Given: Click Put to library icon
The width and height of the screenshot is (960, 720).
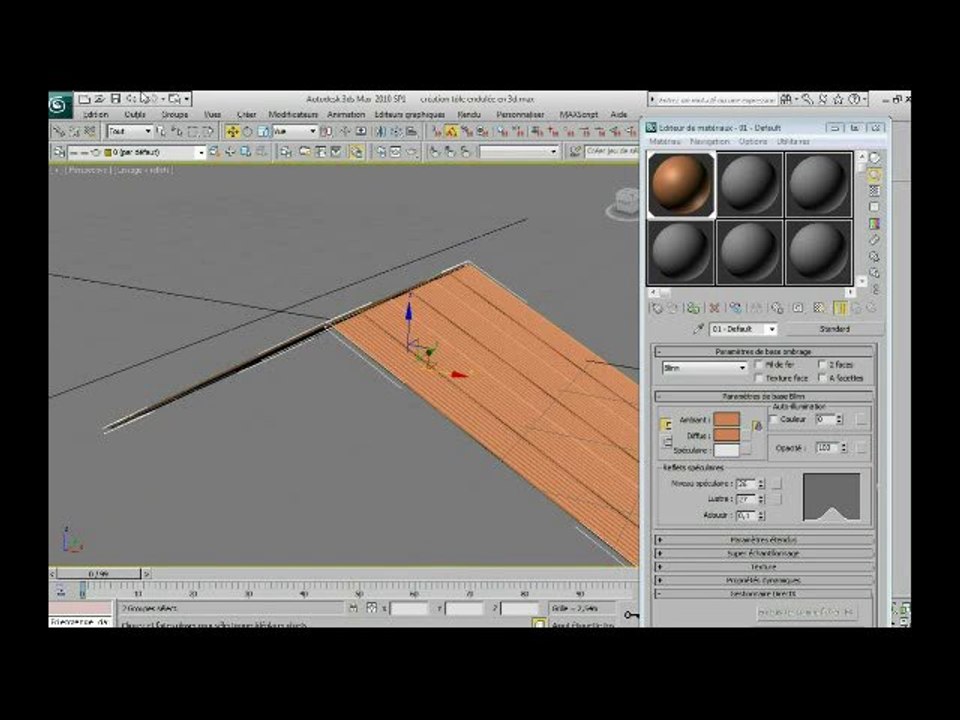Looking at the screenshot, I should pos(777,309).
